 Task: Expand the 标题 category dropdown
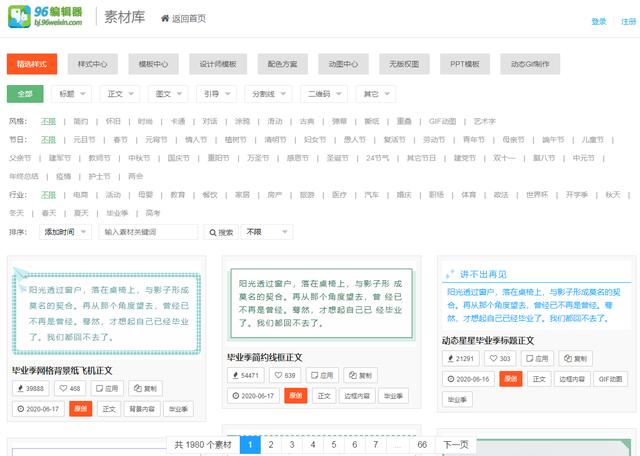[x=71, y=94]
